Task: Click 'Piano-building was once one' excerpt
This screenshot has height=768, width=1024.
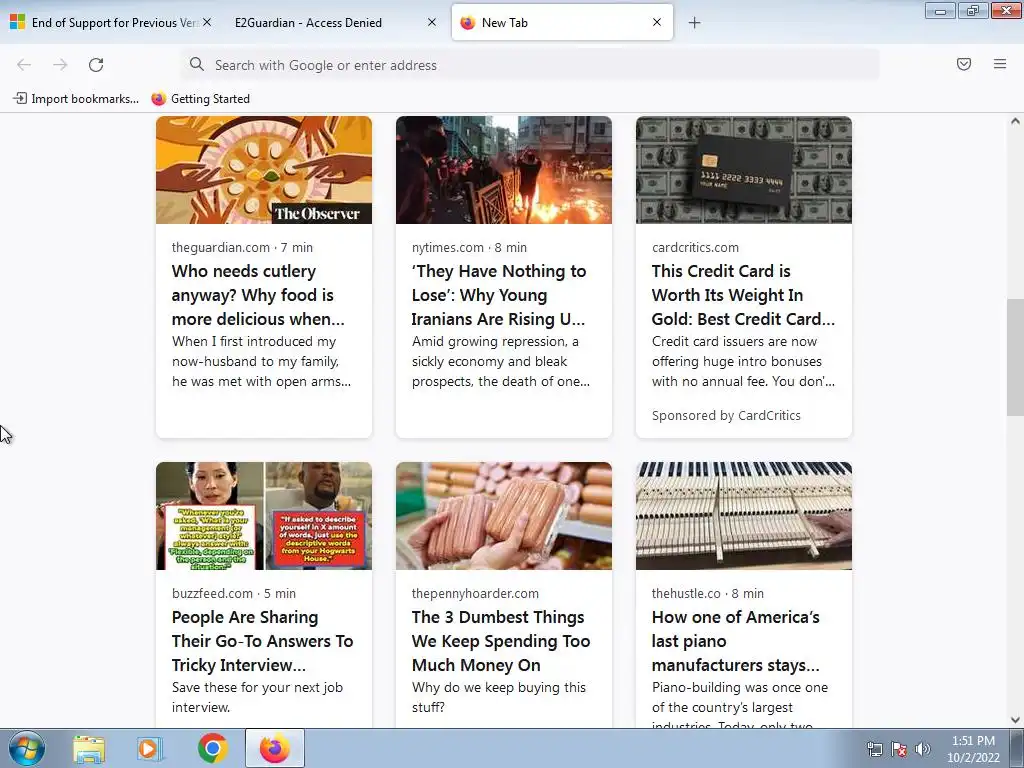Action: [x=740, y=704]
